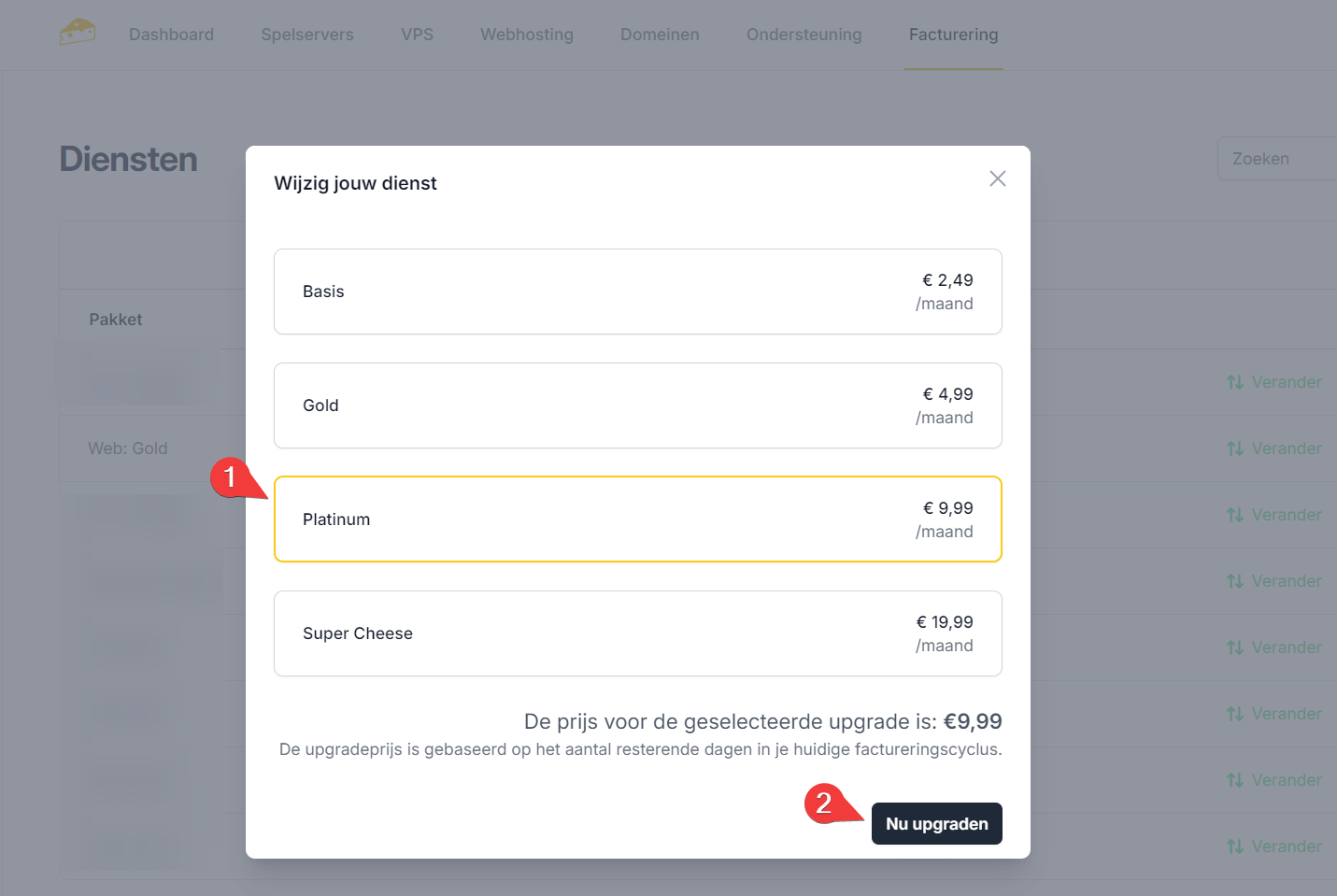1337x896 pixels.
Task: Pick the Super Cheese plan
Action: 637,633
